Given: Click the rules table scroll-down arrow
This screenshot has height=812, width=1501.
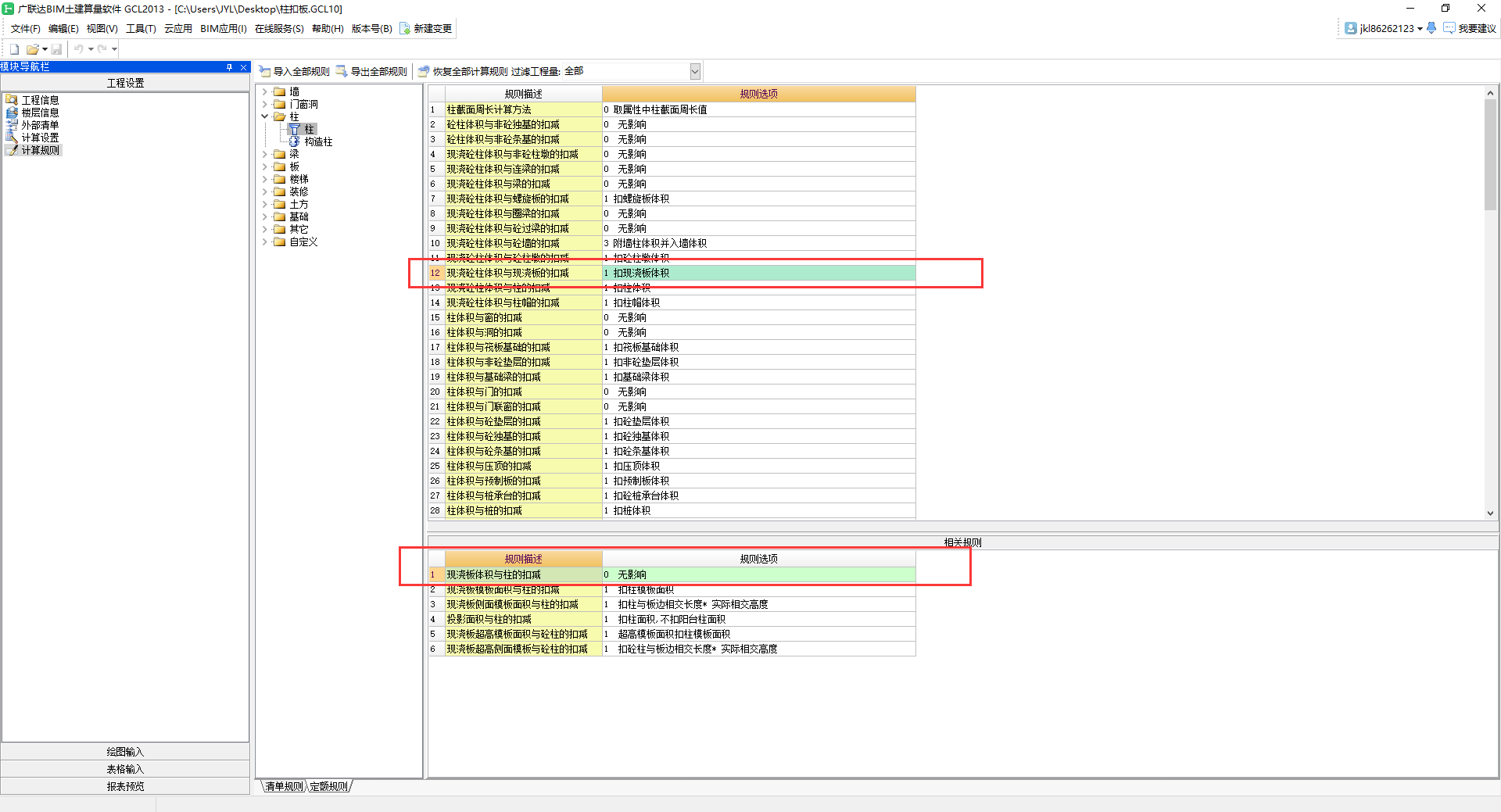Looking at the screenshot, I should coord(1490,513).
